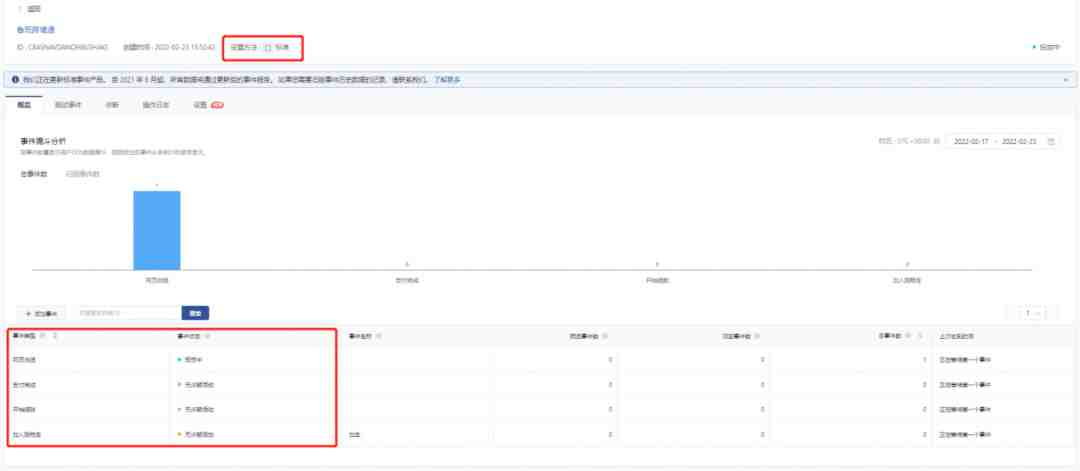This screenshot has width=1080, height=471.
Task: Open the blue data source title link
Action: (35, 30)
